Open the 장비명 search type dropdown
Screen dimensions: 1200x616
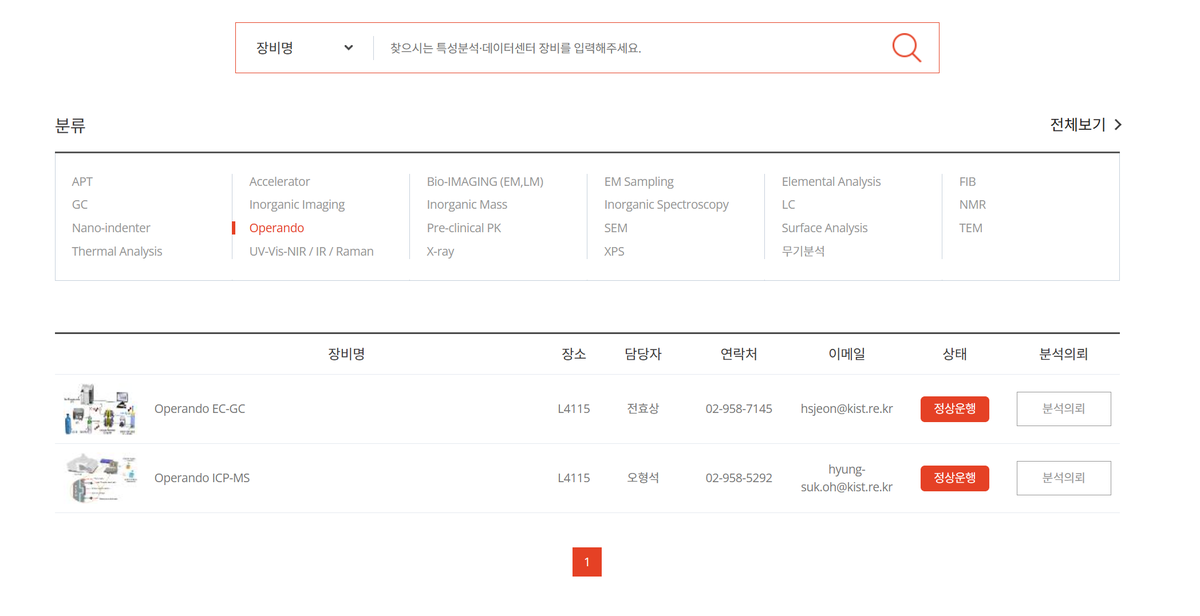[x=304, y=48]
